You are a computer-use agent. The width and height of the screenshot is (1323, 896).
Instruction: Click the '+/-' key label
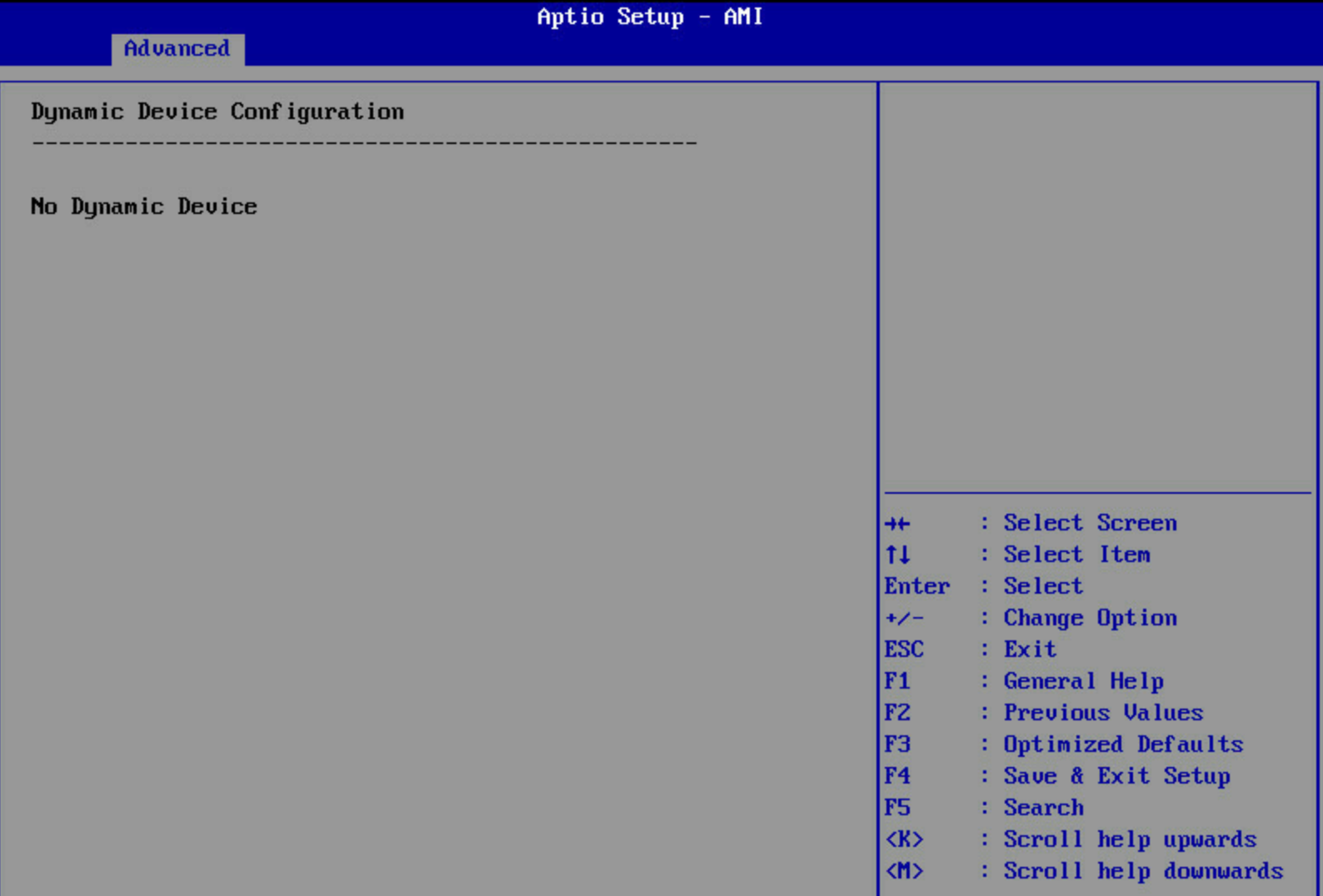pos(904,618)
